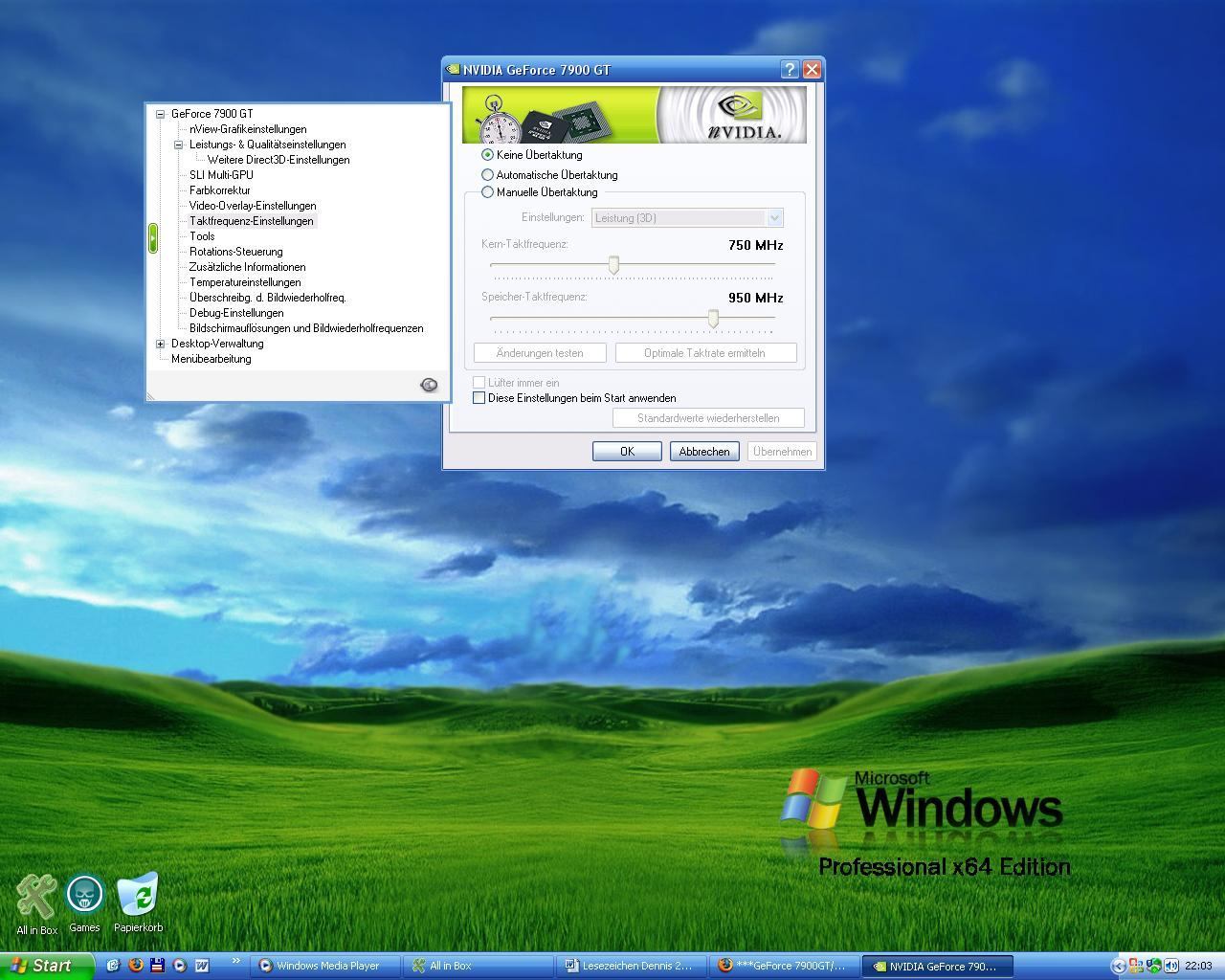1225x980 pixels.
Task: Click the green shield tray icon
Action: pyautogui.click(x=1154, y=966)
